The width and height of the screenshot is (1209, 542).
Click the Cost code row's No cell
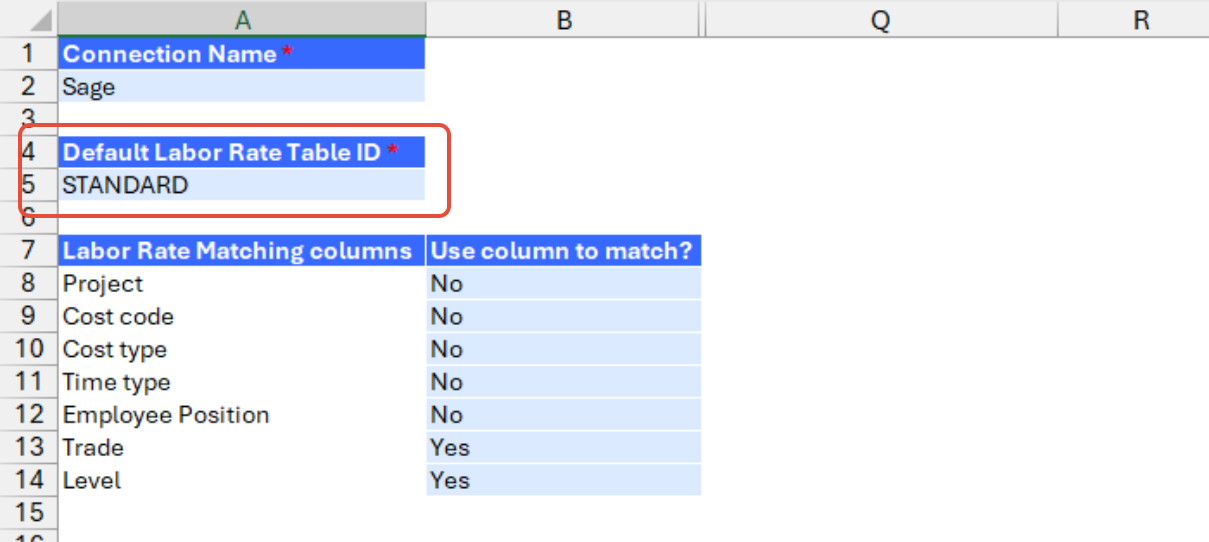[564, 317]
